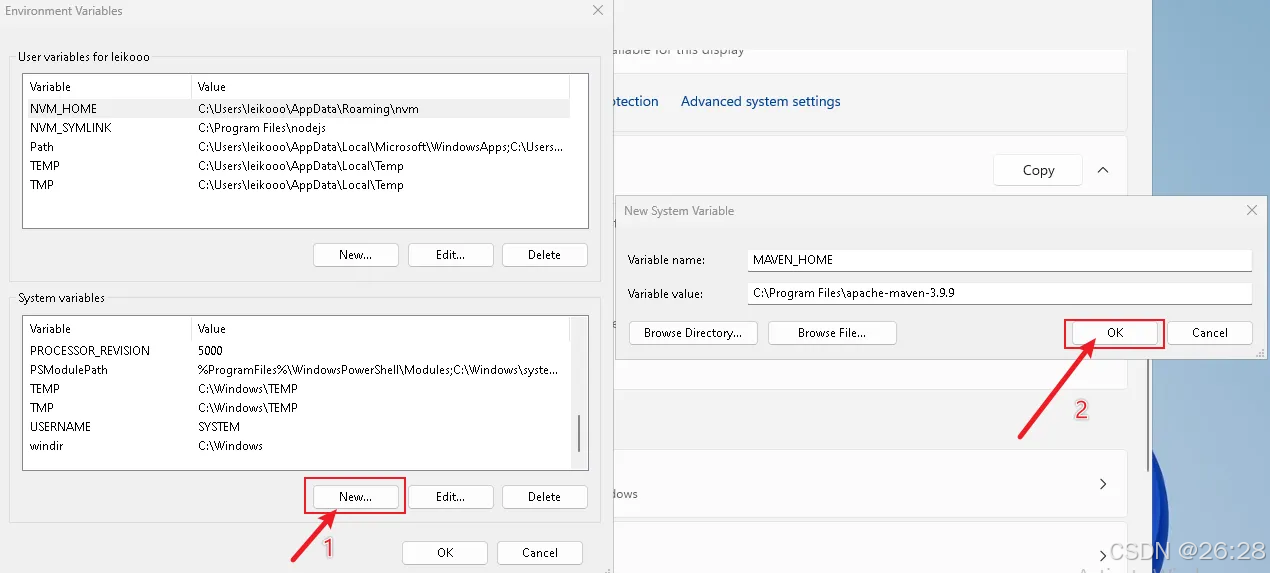Image resolution: width=1270 pixels, height=573 pixels.
Task: Select user TEMP with AppData\Local\Temp value
Action: coord(296,166)
